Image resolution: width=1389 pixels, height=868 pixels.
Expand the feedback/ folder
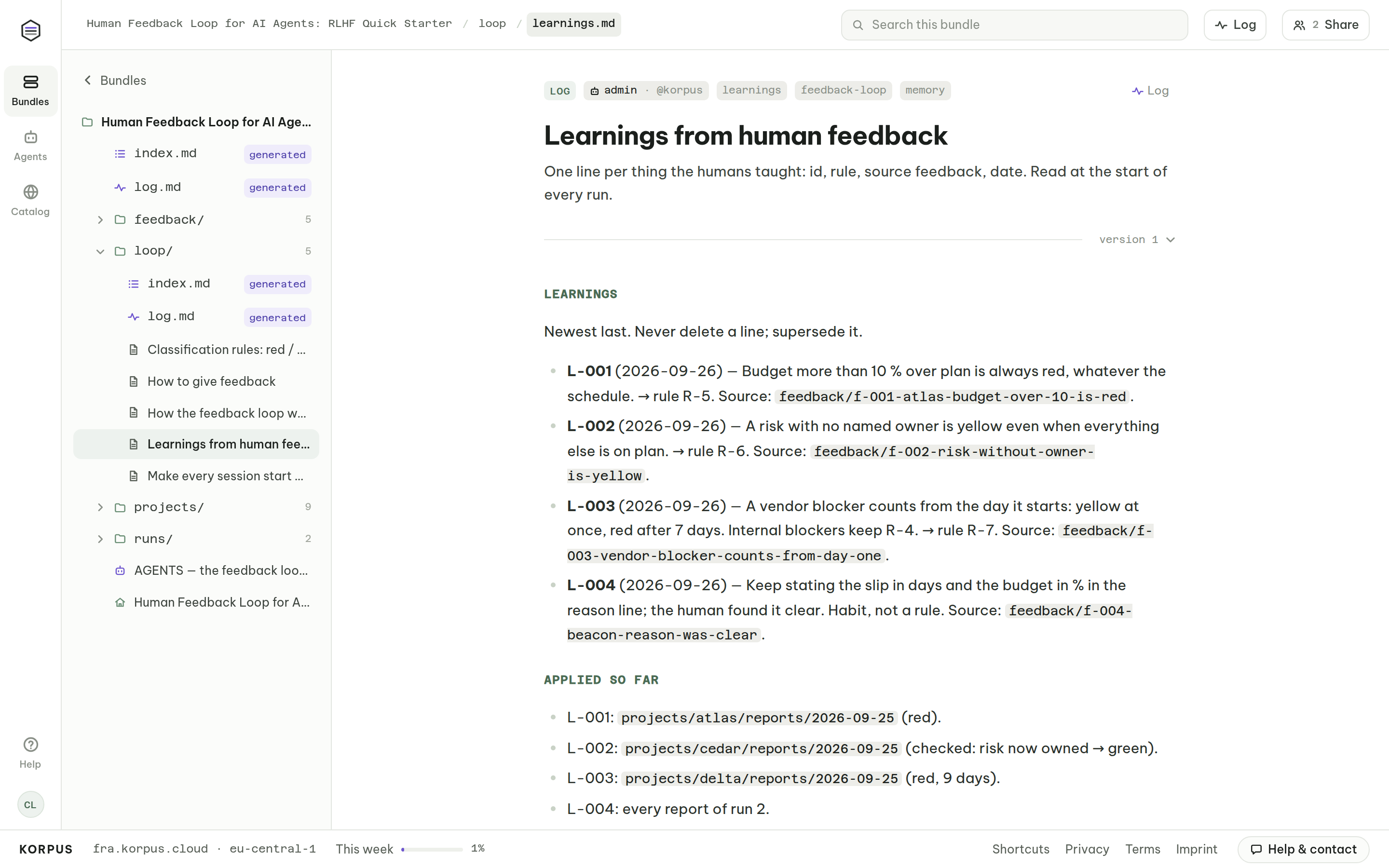pyautogui.click(x=100, y=220)
